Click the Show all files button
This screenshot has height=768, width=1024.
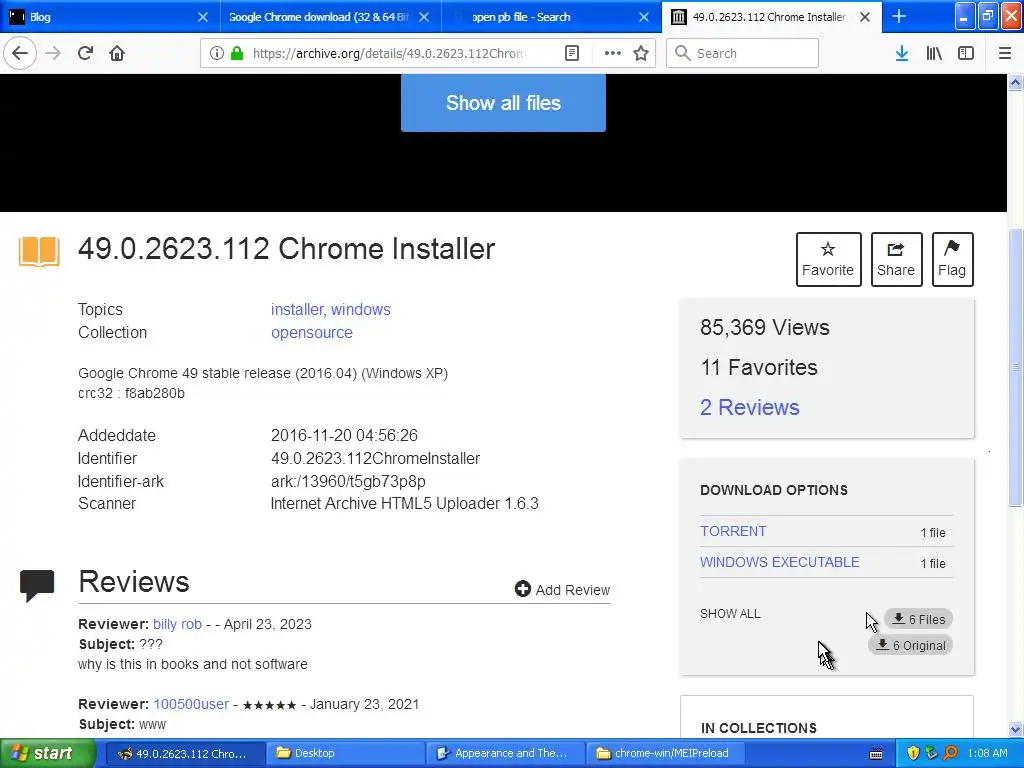(x=503, y=103)
